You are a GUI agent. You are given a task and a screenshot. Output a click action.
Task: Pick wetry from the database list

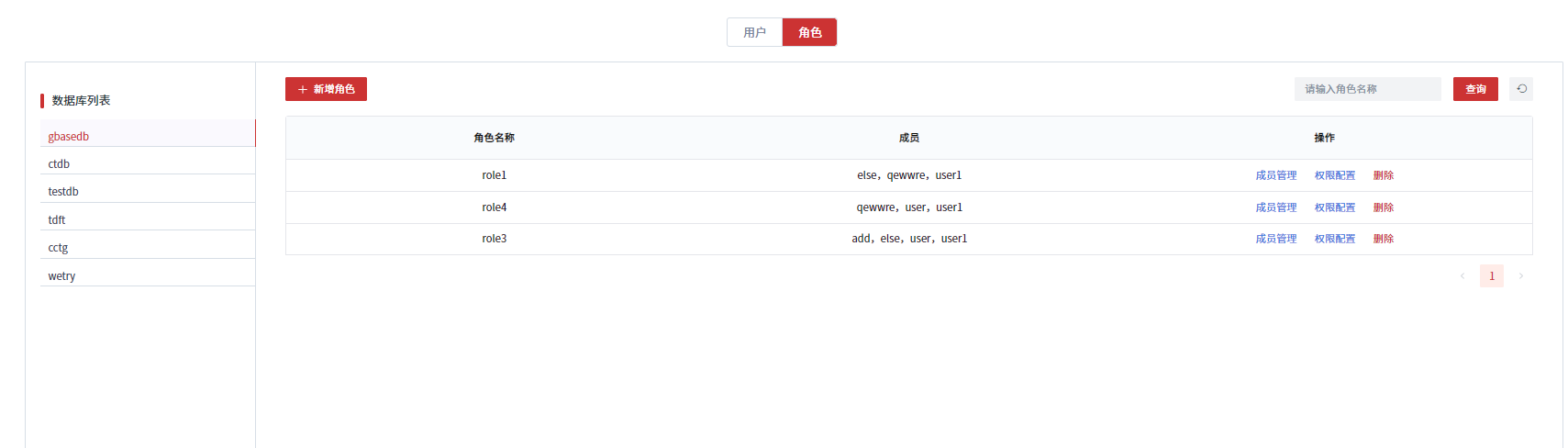click(x=61, y=276)
